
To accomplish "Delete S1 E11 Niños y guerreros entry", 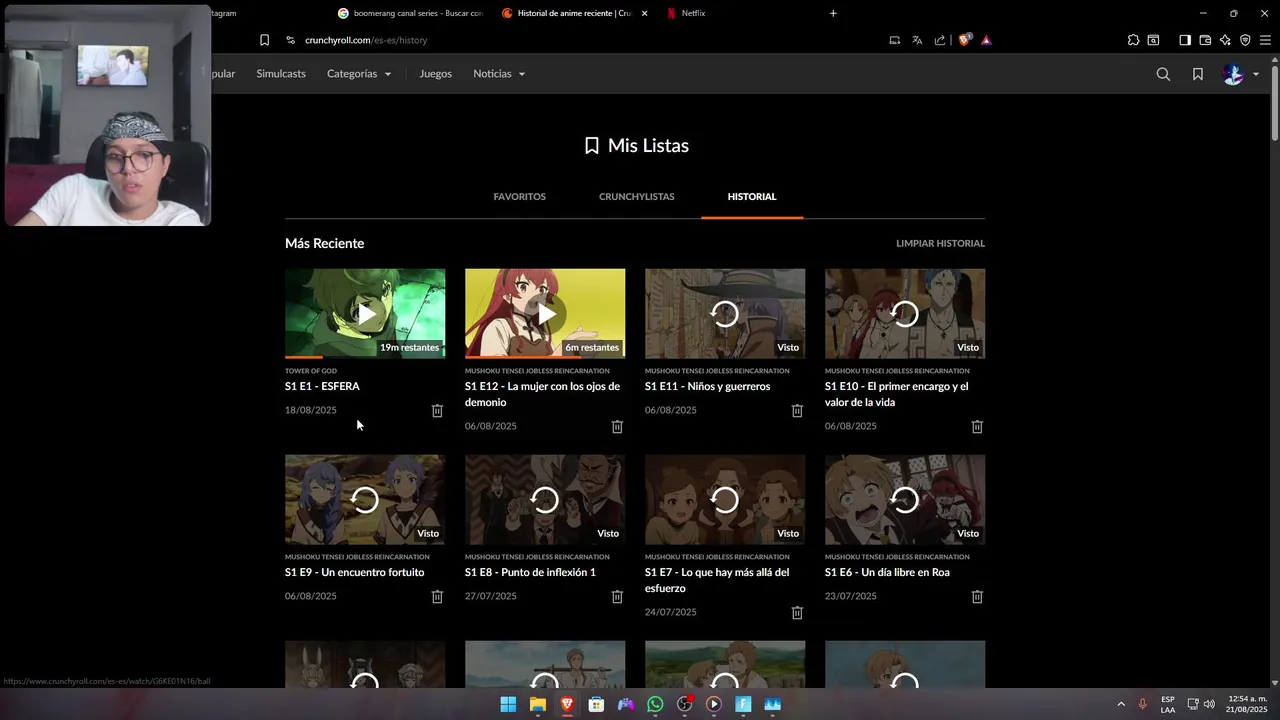I will [797, 411].
